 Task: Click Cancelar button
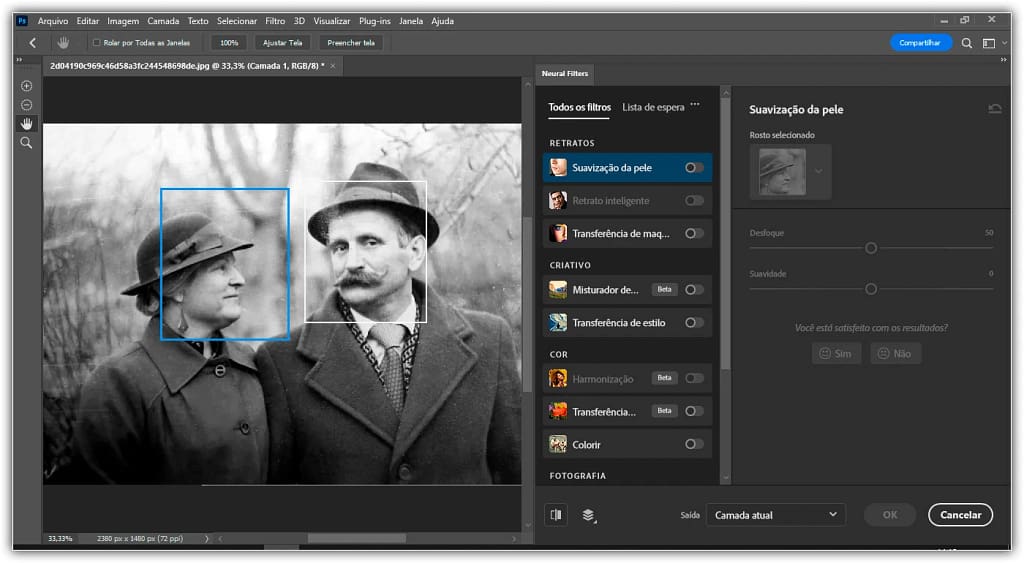pos(961,515)
